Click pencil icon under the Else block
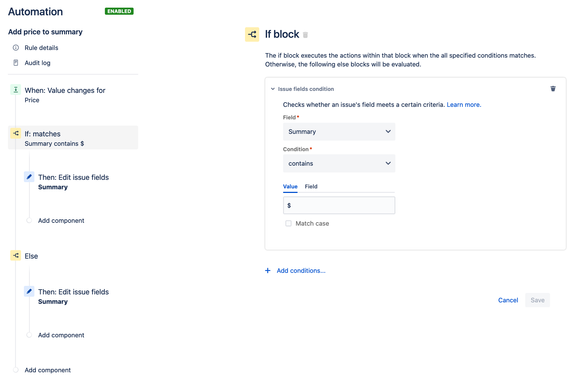573x391 pixels. click(x=29, y=291)
